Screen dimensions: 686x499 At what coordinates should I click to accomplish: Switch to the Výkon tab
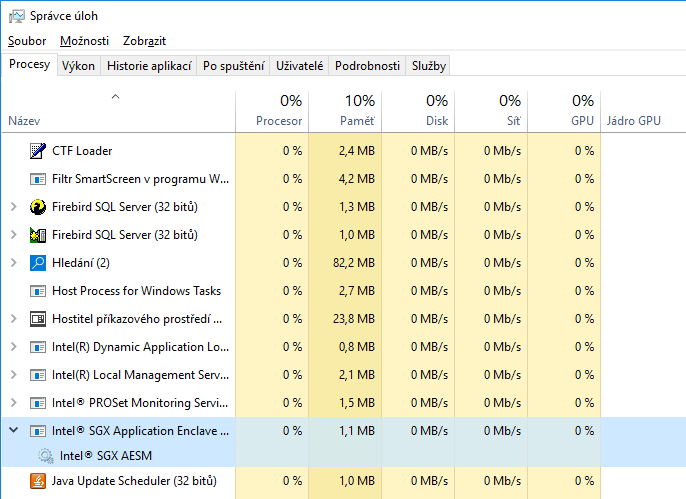point(78,66)
